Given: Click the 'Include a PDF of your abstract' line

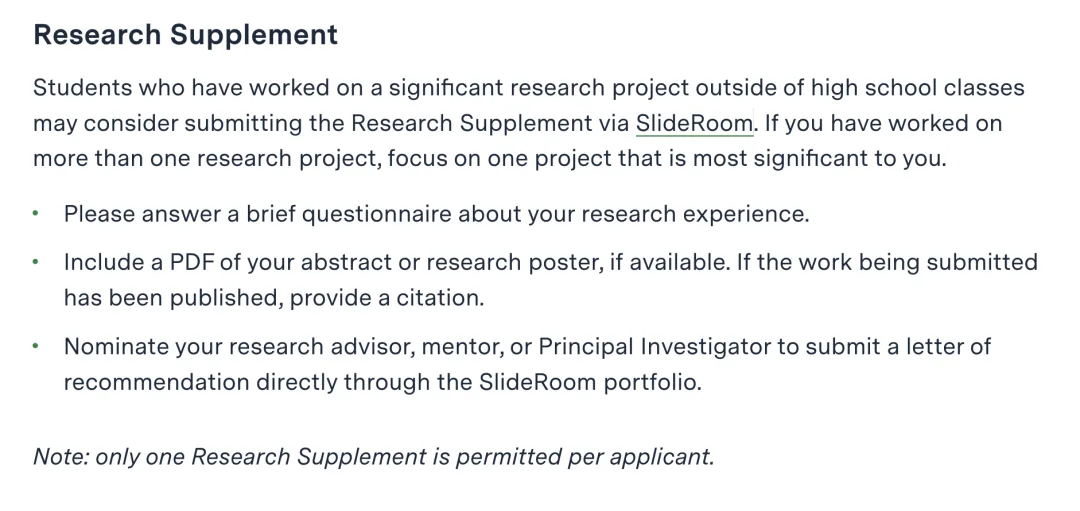Looking at the screenshot, I should pyautogui.click(x=551, y=262).
